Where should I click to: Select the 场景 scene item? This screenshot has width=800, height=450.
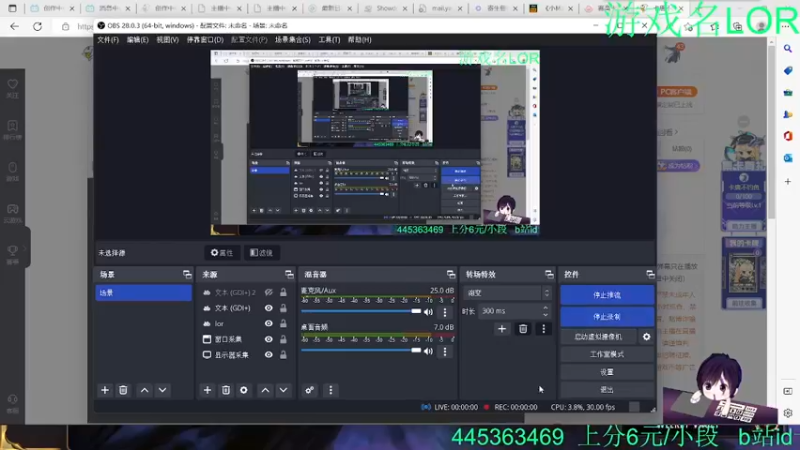143,293
